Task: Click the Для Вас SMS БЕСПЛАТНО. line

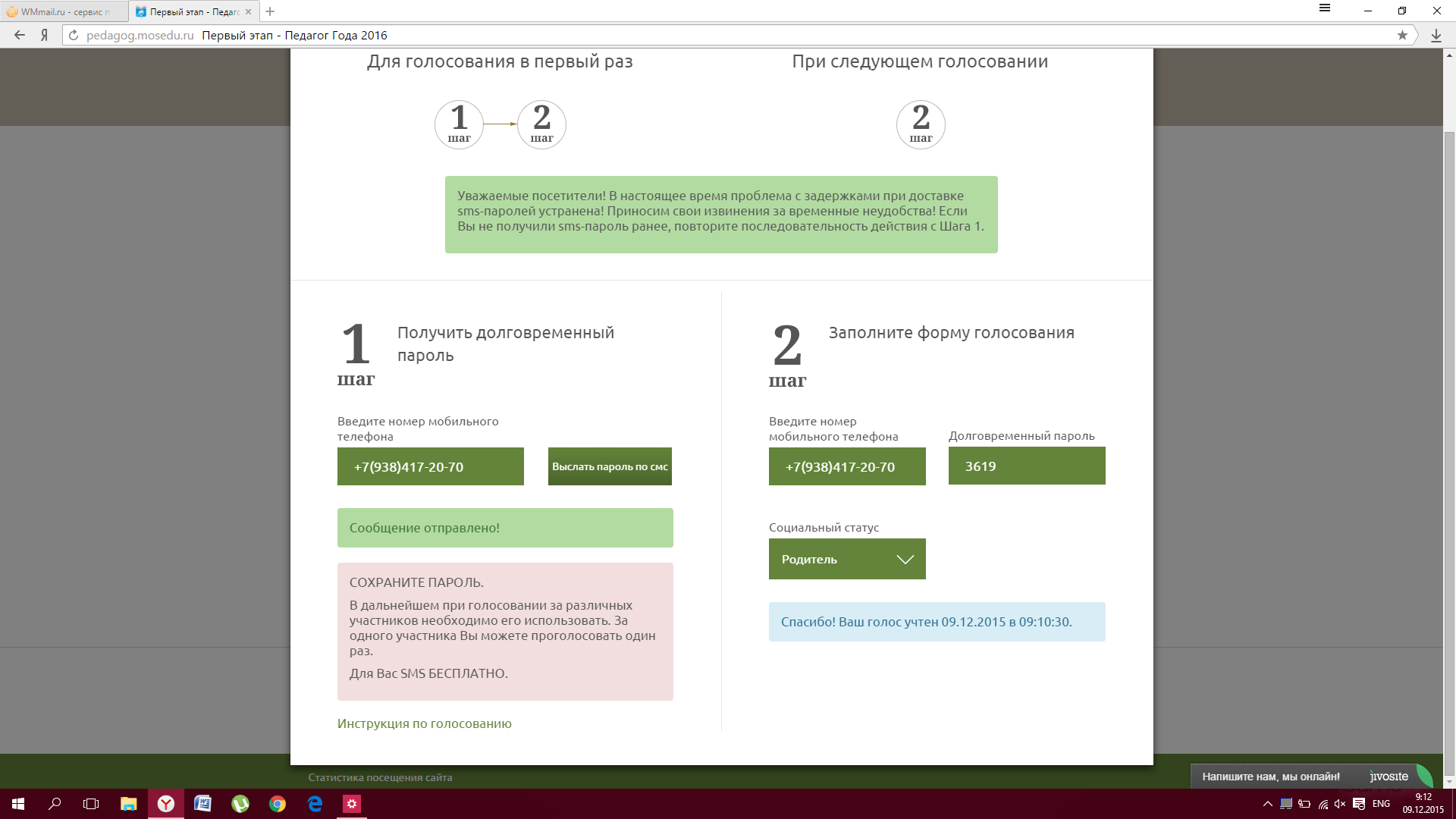Action: pyautogui.click(x=428, y=673)
